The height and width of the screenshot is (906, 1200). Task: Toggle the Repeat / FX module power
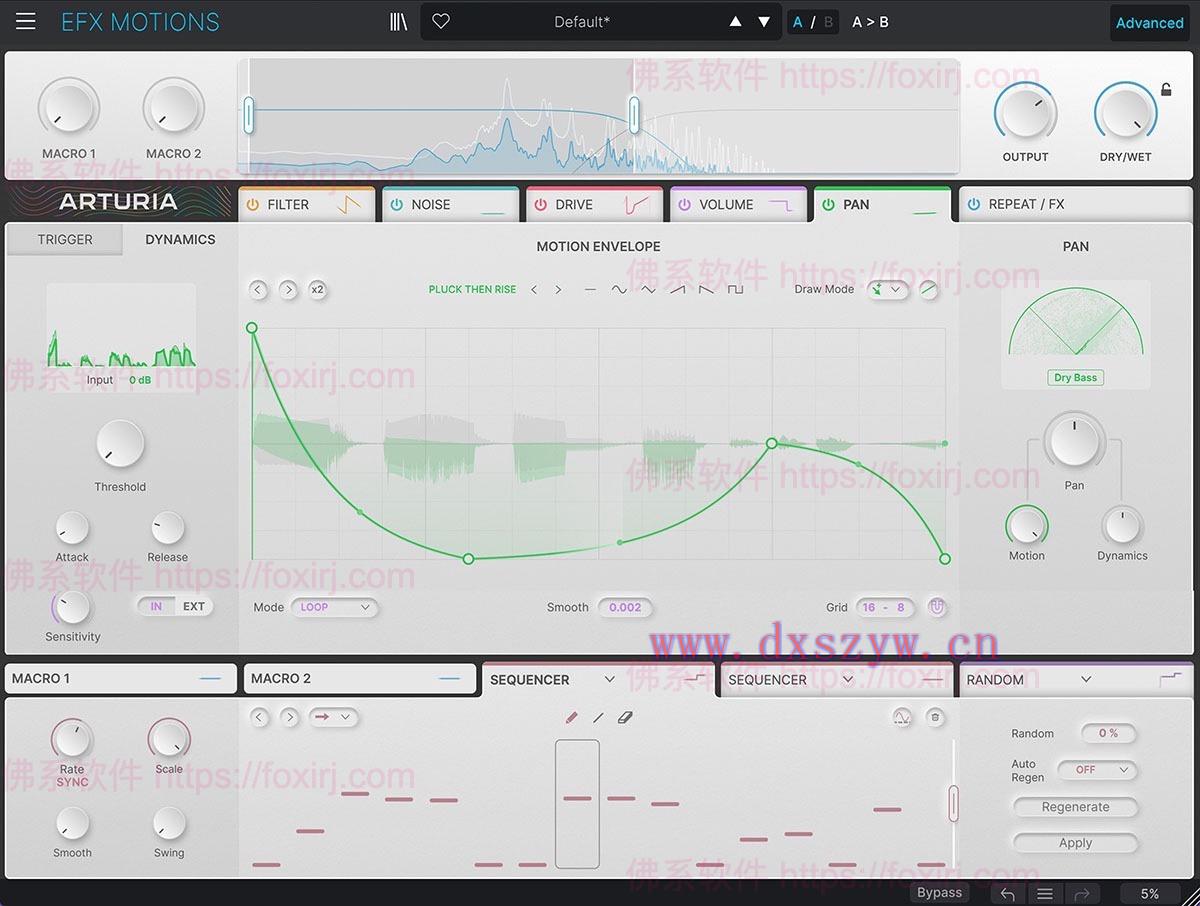click(x=974, y=205)
